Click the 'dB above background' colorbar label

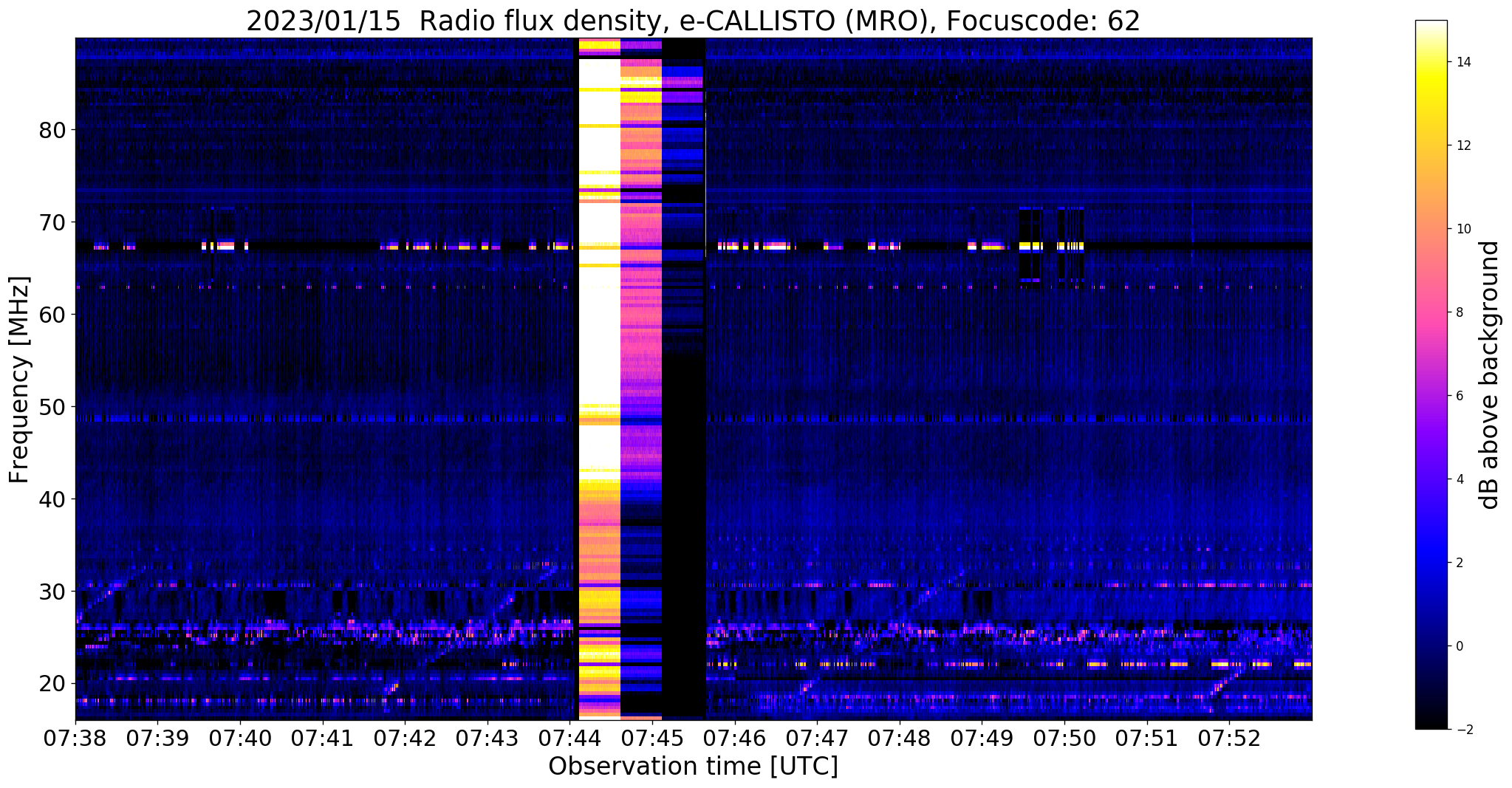1489,374
